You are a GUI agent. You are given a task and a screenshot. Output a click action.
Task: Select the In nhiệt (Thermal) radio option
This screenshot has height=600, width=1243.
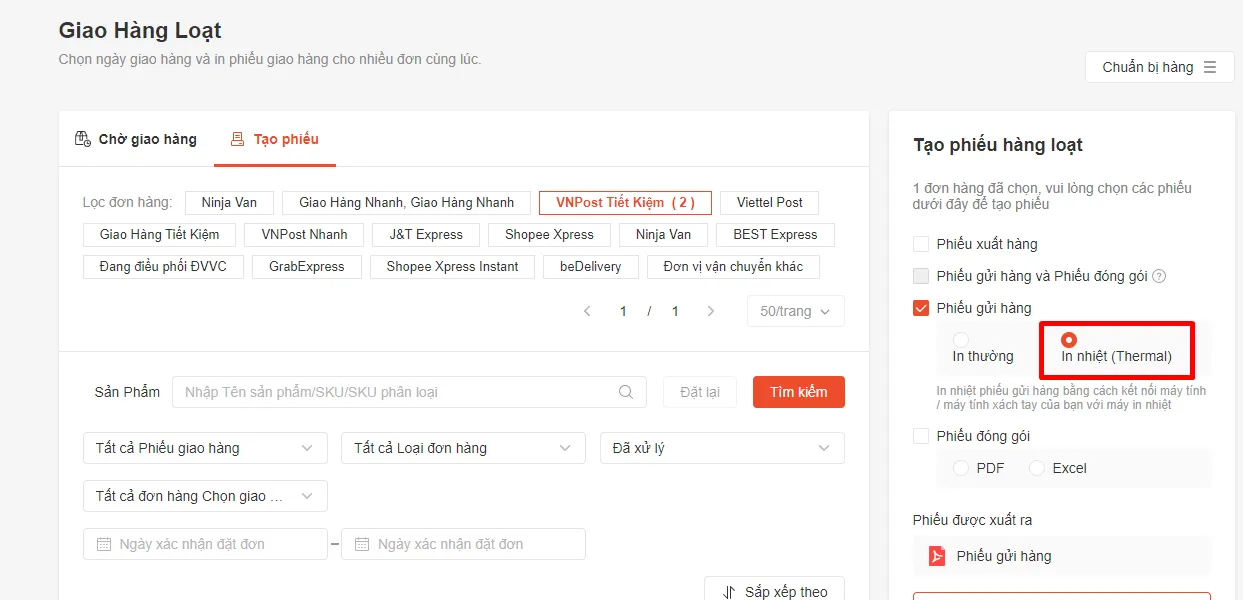point(1069,340)
